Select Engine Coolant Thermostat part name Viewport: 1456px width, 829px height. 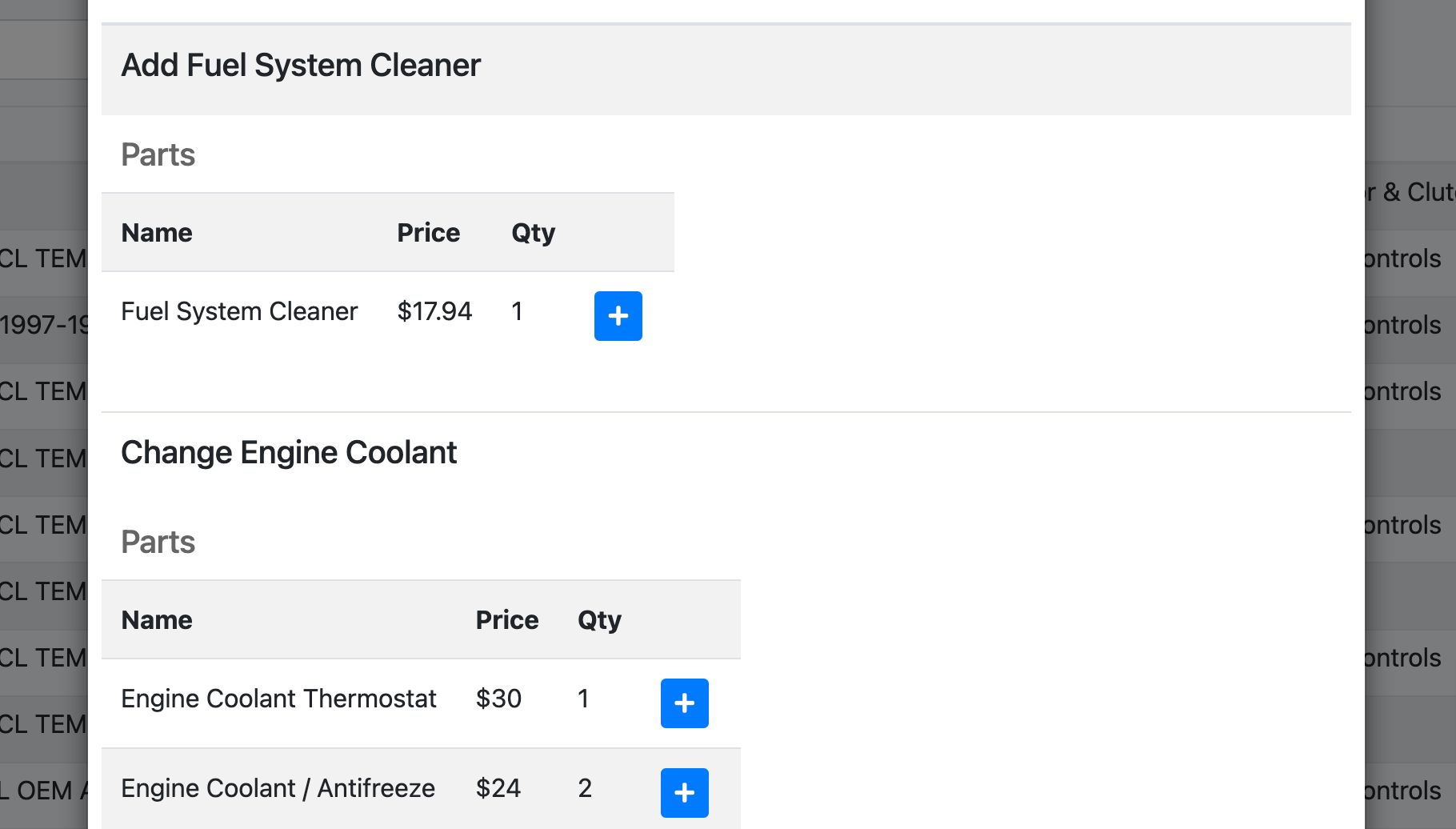pos(278,699)
